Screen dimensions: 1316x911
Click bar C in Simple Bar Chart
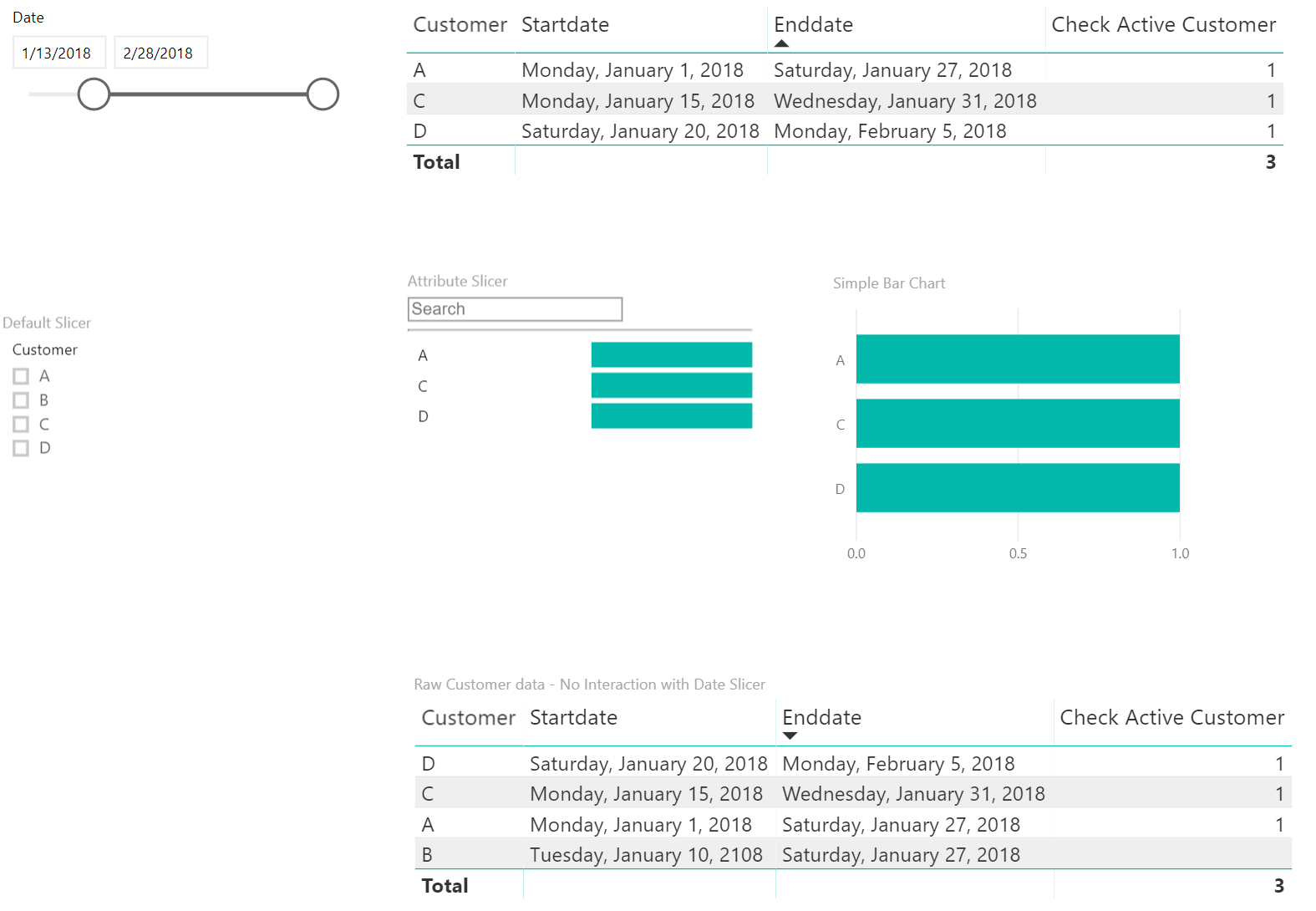pyautogui.click(x=1018, y=424)
